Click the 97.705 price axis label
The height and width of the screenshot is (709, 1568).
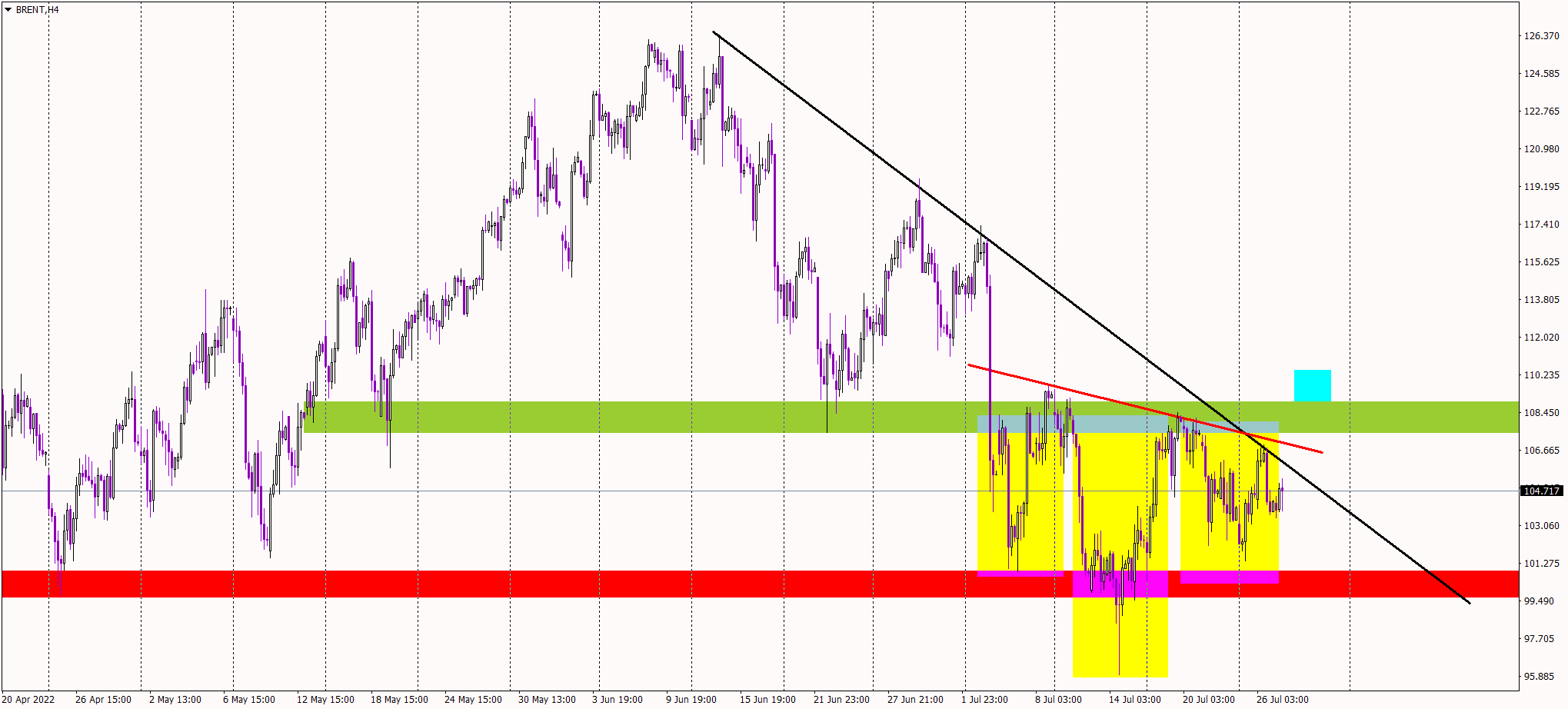(x=1540, y=638)
